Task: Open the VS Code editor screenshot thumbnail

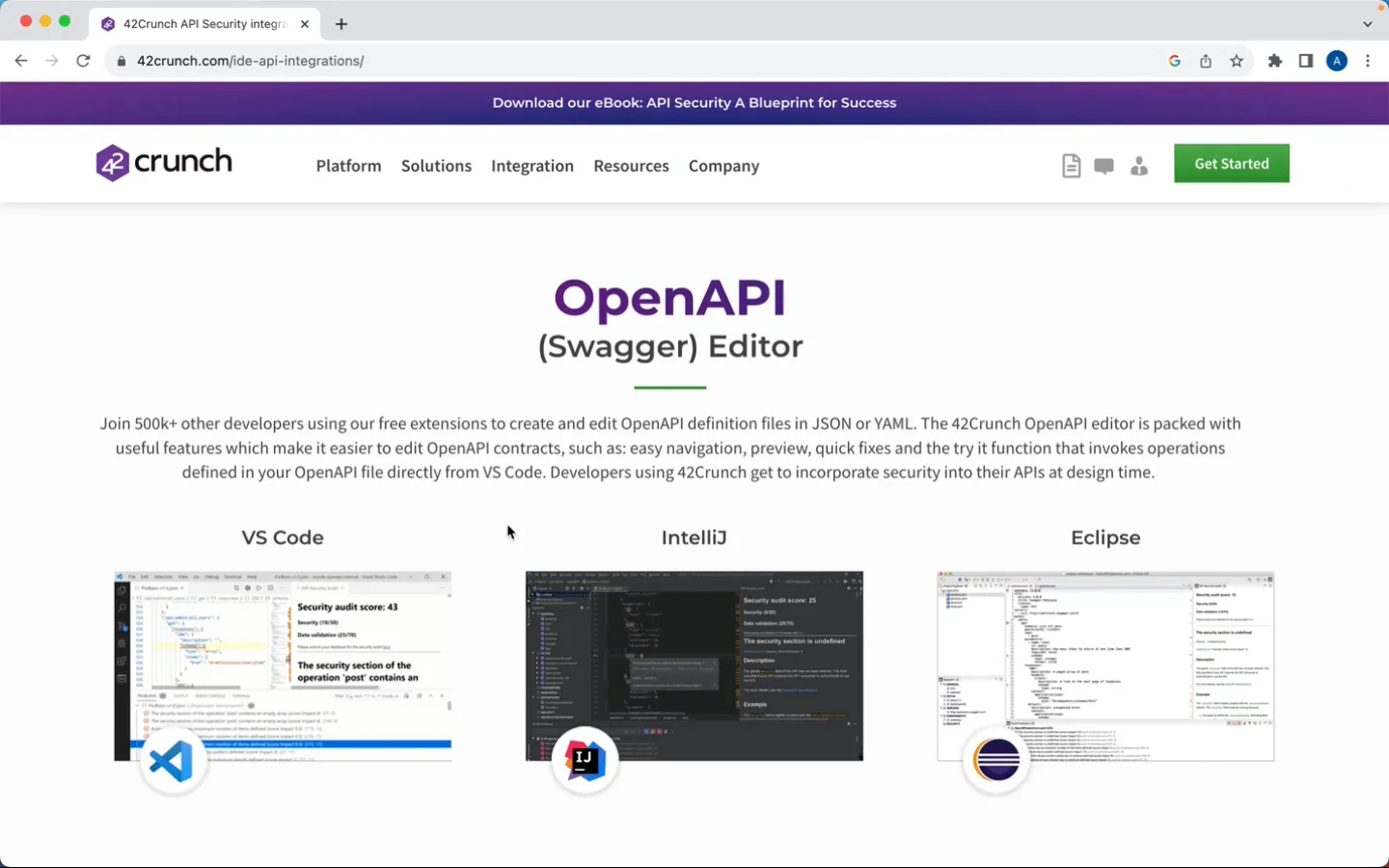Action: 283,666
